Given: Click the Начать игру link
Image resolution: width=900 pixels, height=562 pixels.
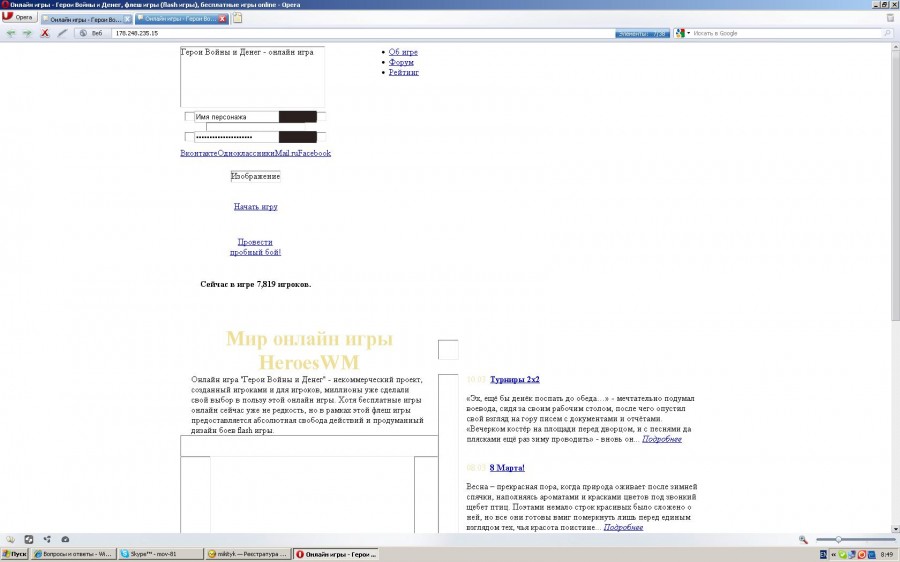Looking at the screenshot, I should (x=255, y=207).
